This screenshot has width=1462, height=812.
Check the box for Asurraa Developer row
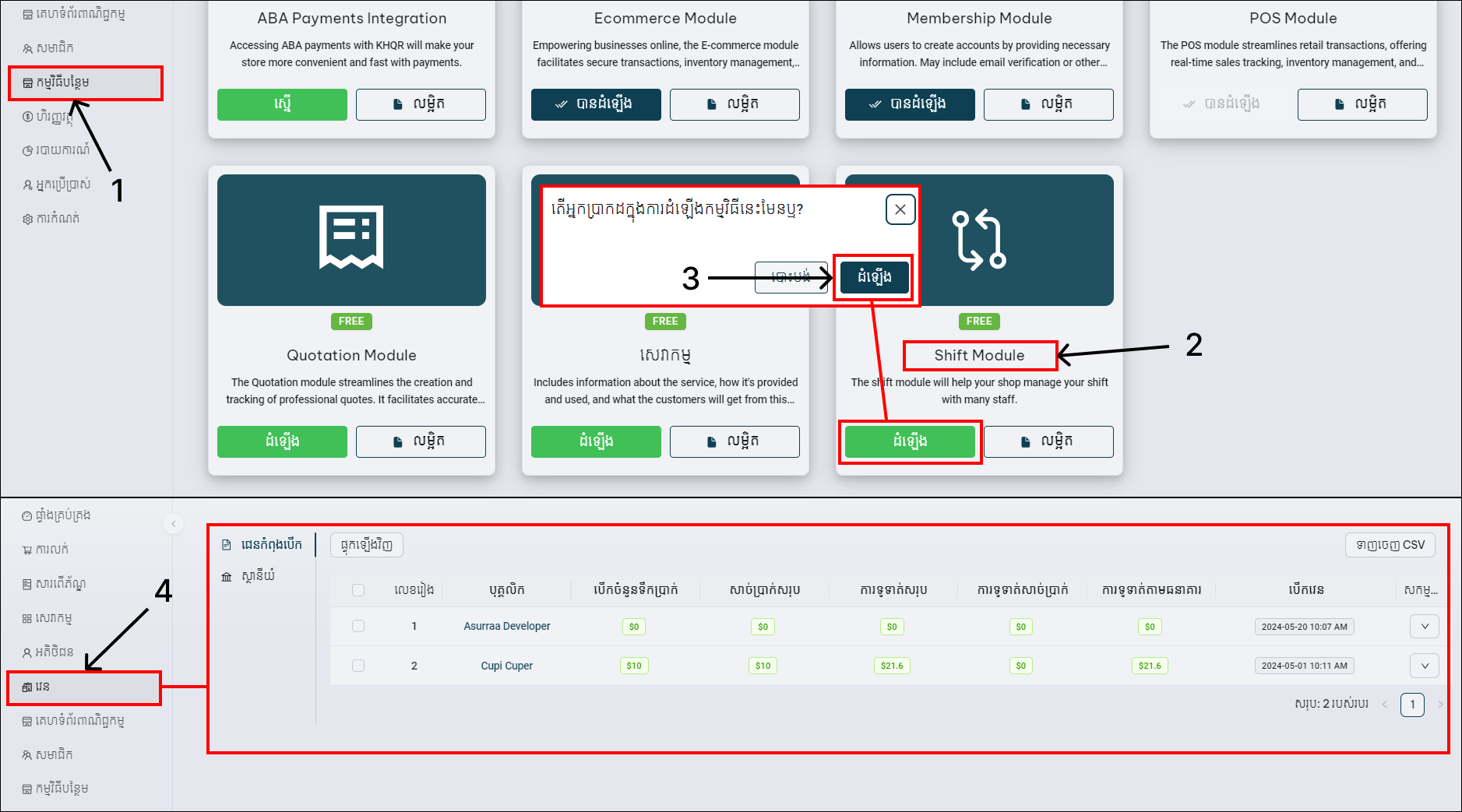click(358, 626)
